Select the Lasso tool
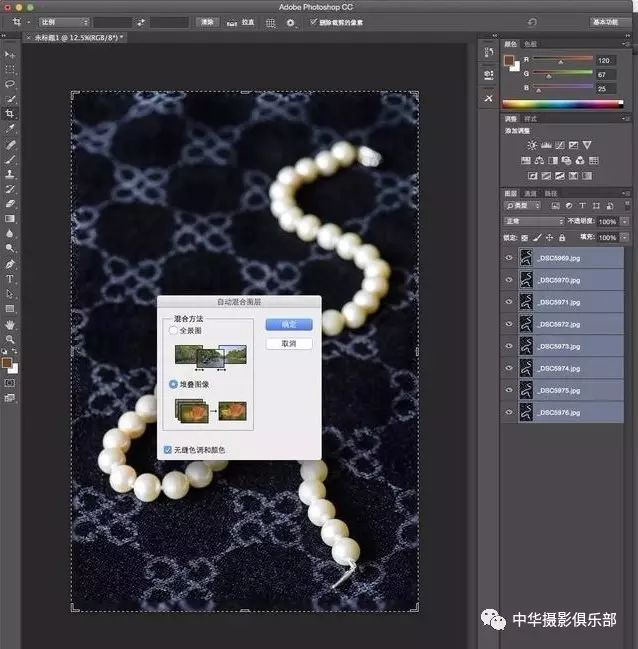Viewport: 638px width, 649px height. 10,84
